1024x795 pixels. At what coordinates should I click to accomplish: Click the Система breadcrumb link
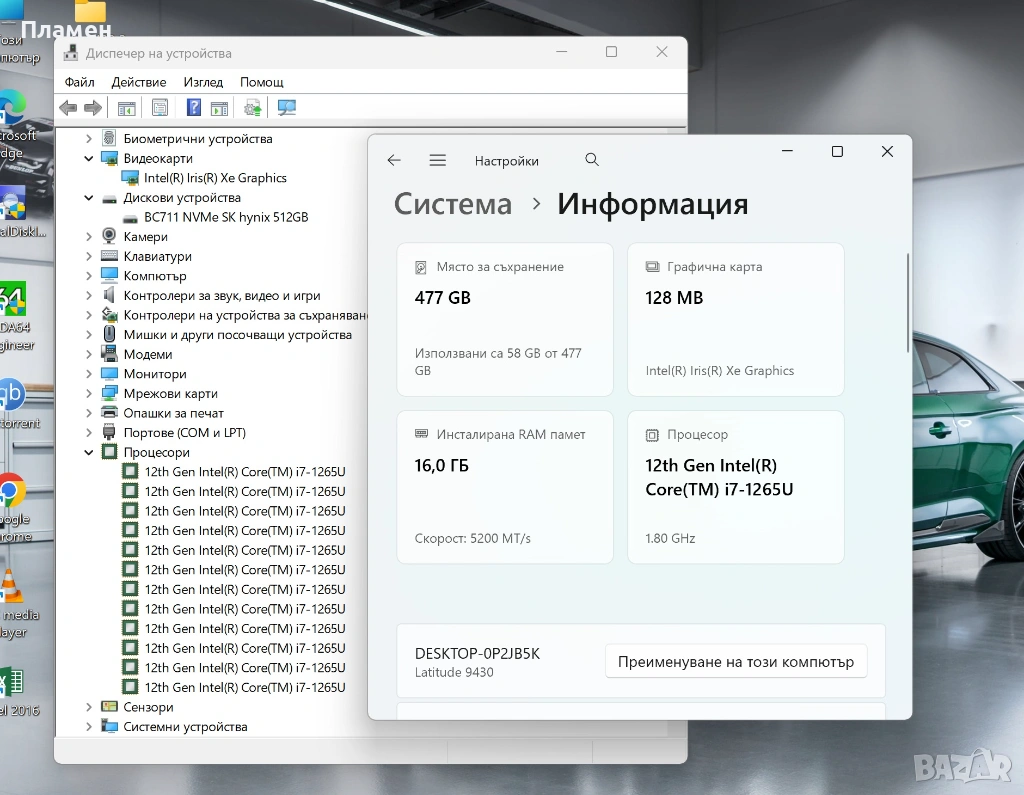point(452,204)
